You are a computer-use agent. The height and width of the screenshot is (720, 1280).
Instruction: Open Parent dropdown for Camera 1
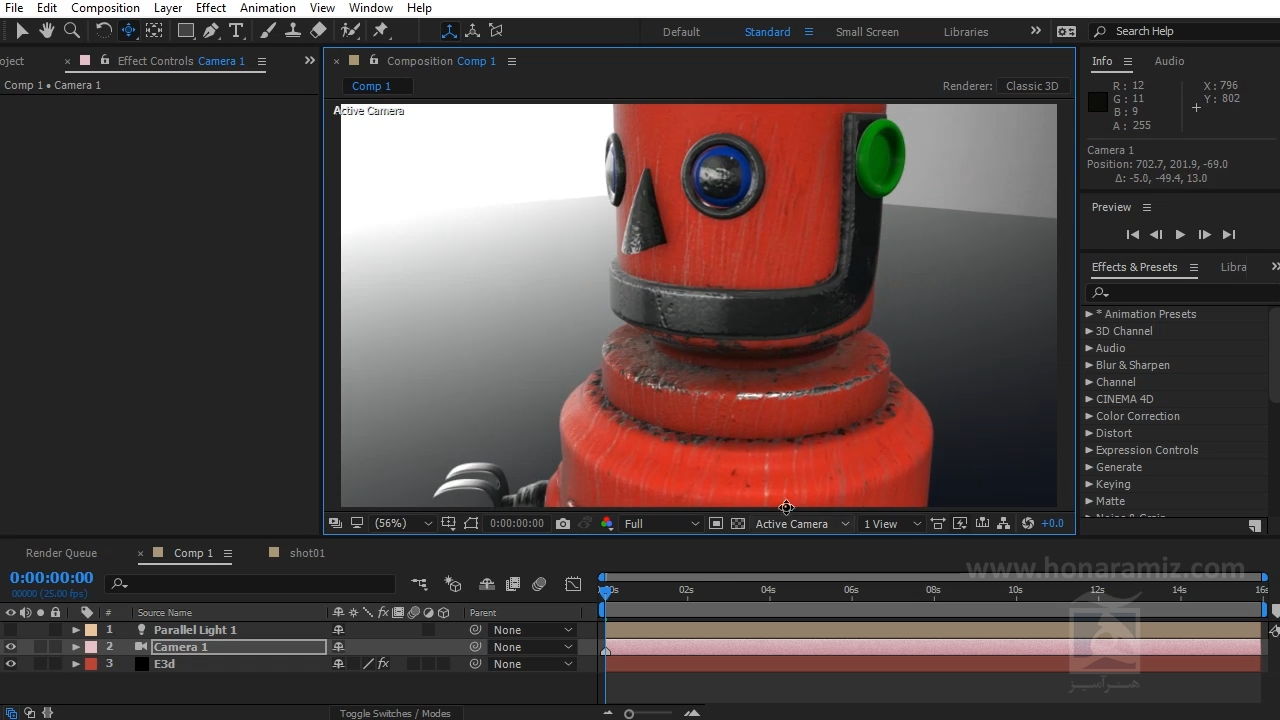[532, 647]
